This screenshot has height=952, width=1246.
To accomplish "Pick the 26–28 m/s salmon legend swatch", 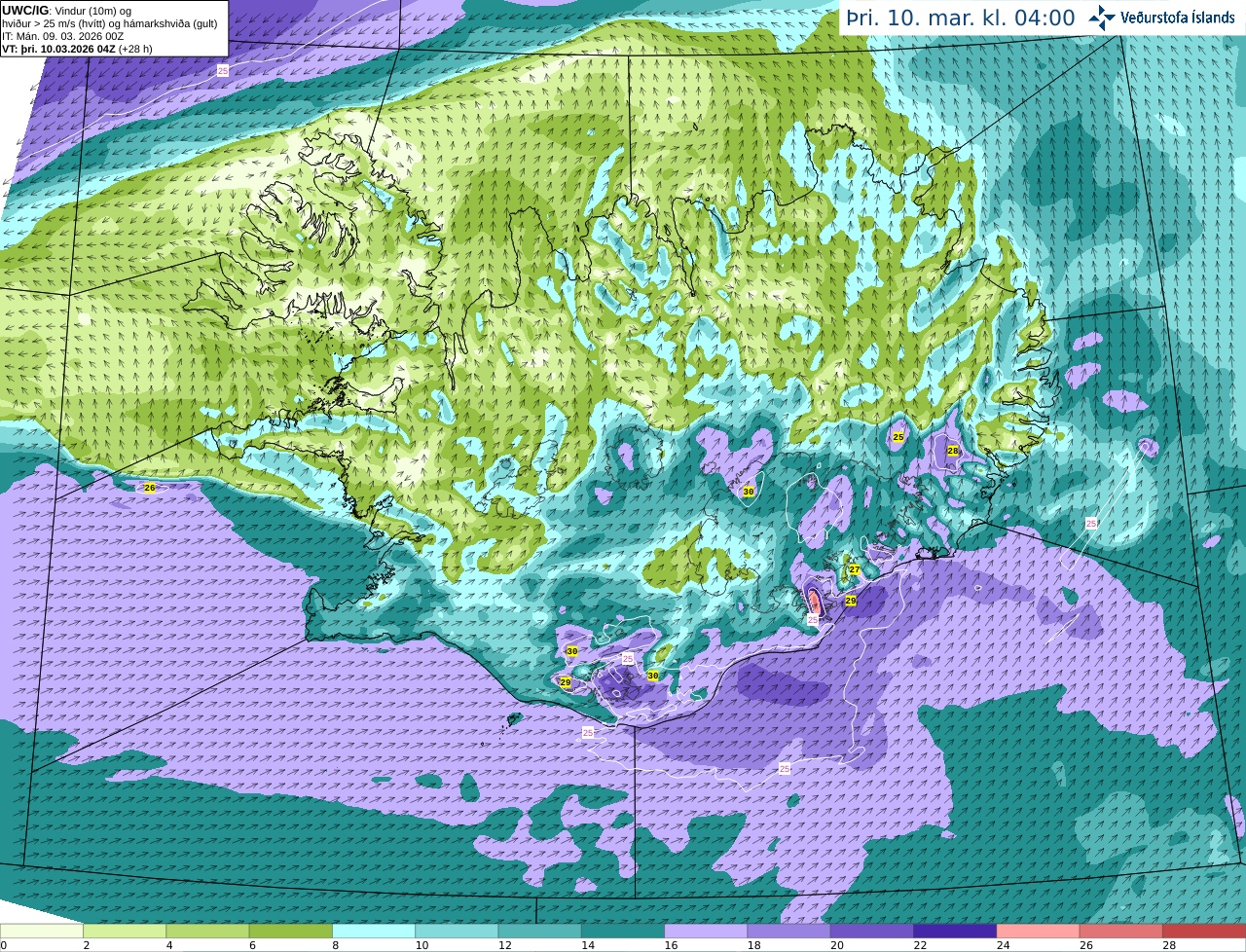I will pos(1121,932).
